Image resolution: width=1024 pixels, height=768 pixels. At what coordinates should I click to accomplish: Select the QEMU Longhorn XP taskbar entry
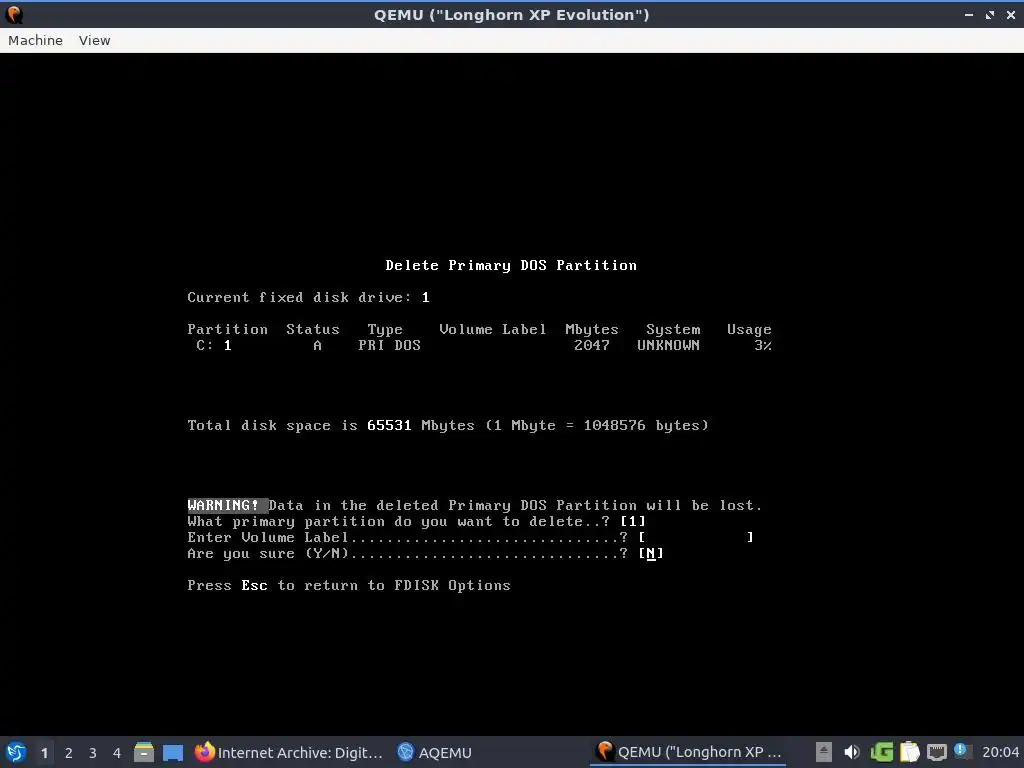click(x=689, y=752)
